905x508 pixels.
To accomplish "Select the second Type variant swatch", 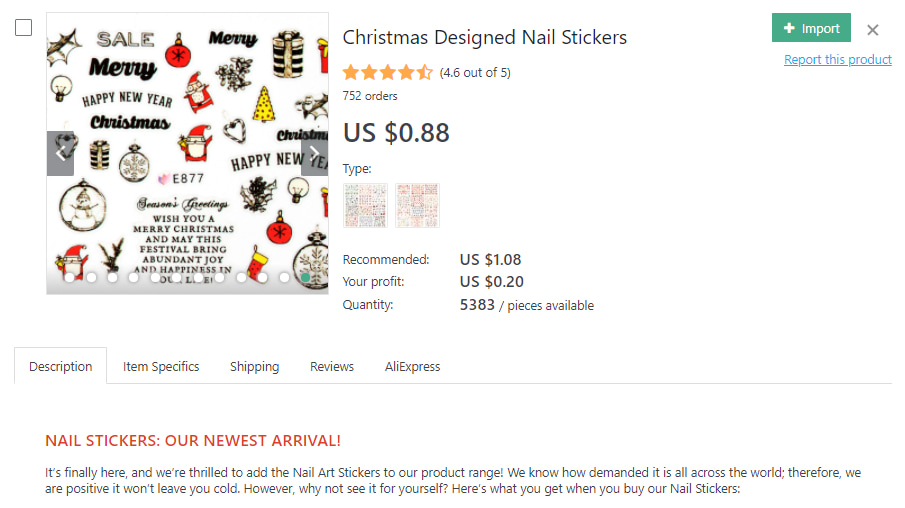I will [416, 205].
